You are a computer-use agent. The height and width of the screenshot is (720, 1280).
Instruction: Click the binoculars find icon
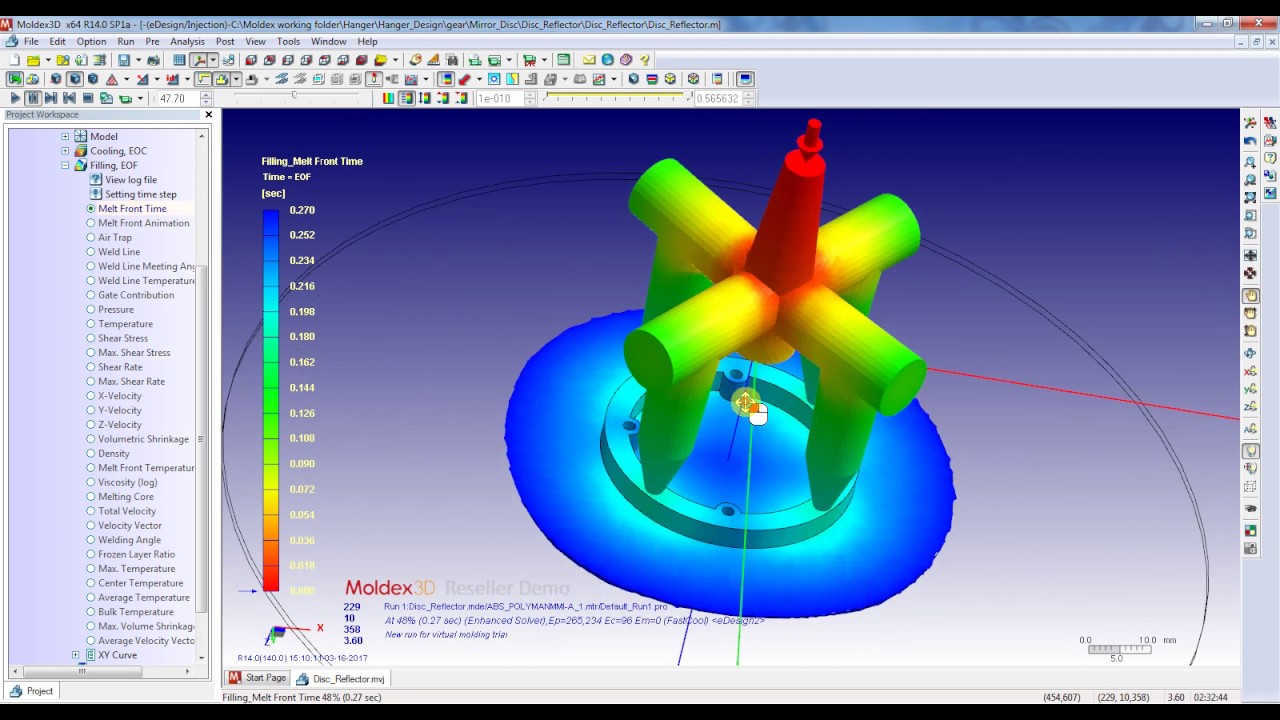(452, 60)
